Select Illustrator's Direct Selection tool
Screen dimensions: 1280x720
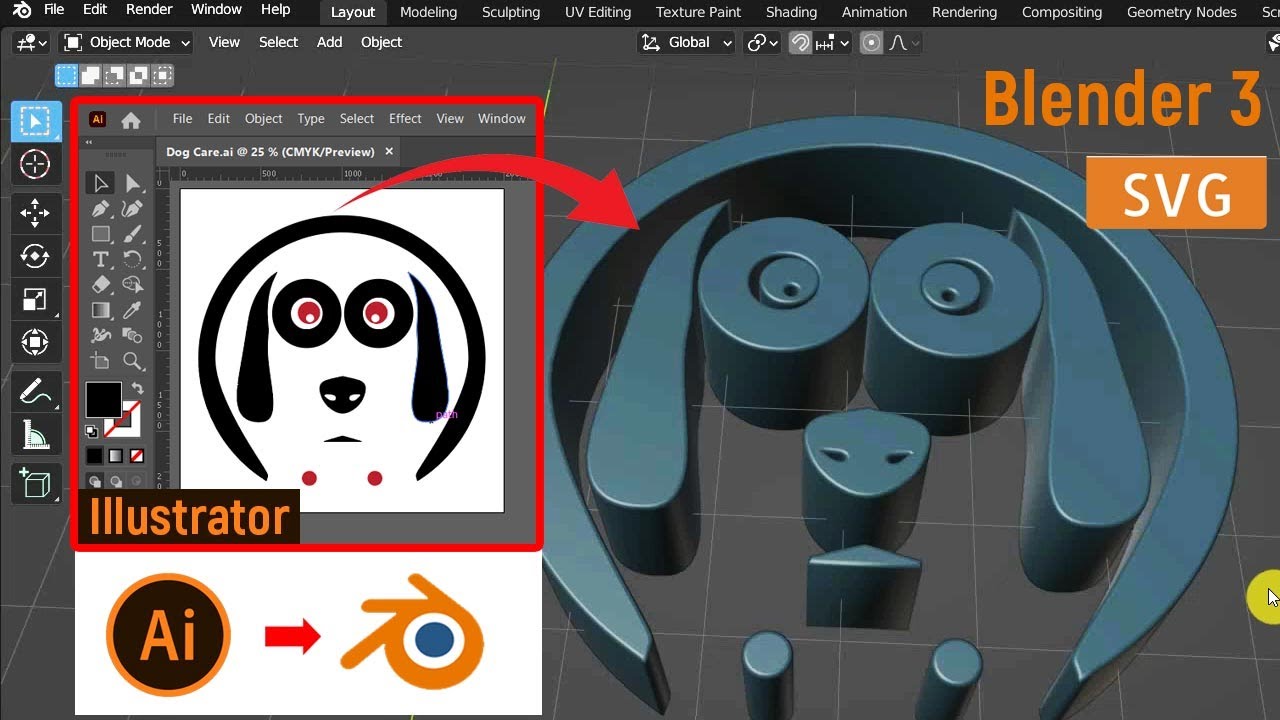(x=132, y=183)
